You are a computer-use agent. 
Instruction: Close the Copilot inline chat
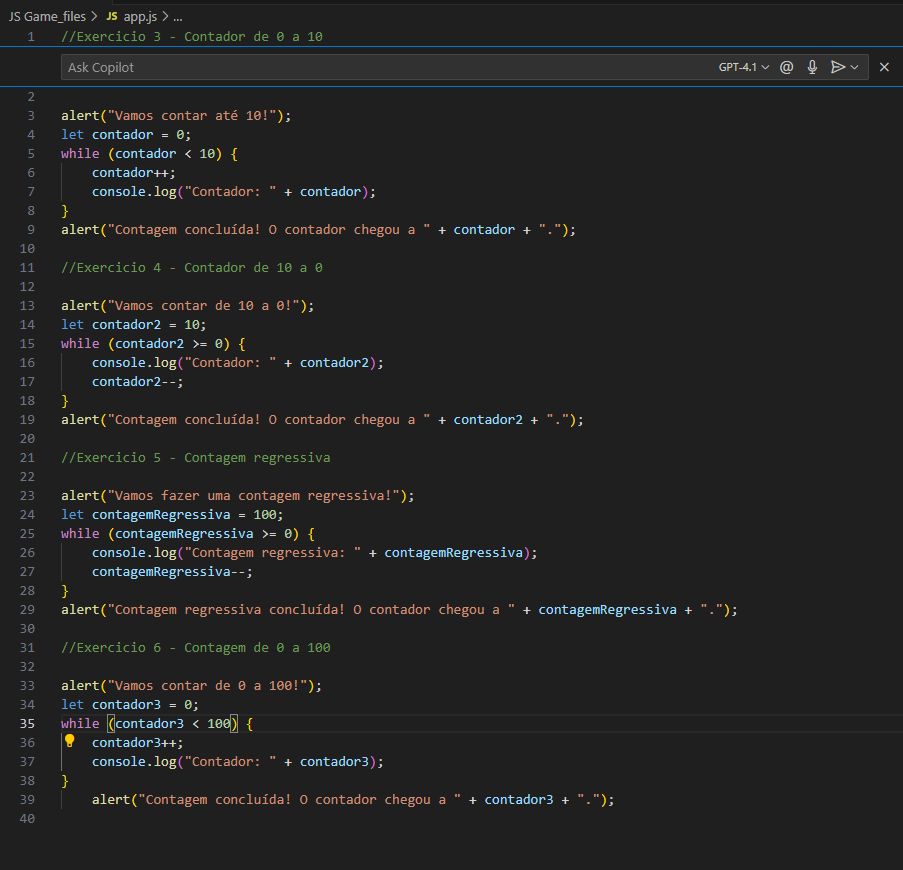click(x=885, y=67)
